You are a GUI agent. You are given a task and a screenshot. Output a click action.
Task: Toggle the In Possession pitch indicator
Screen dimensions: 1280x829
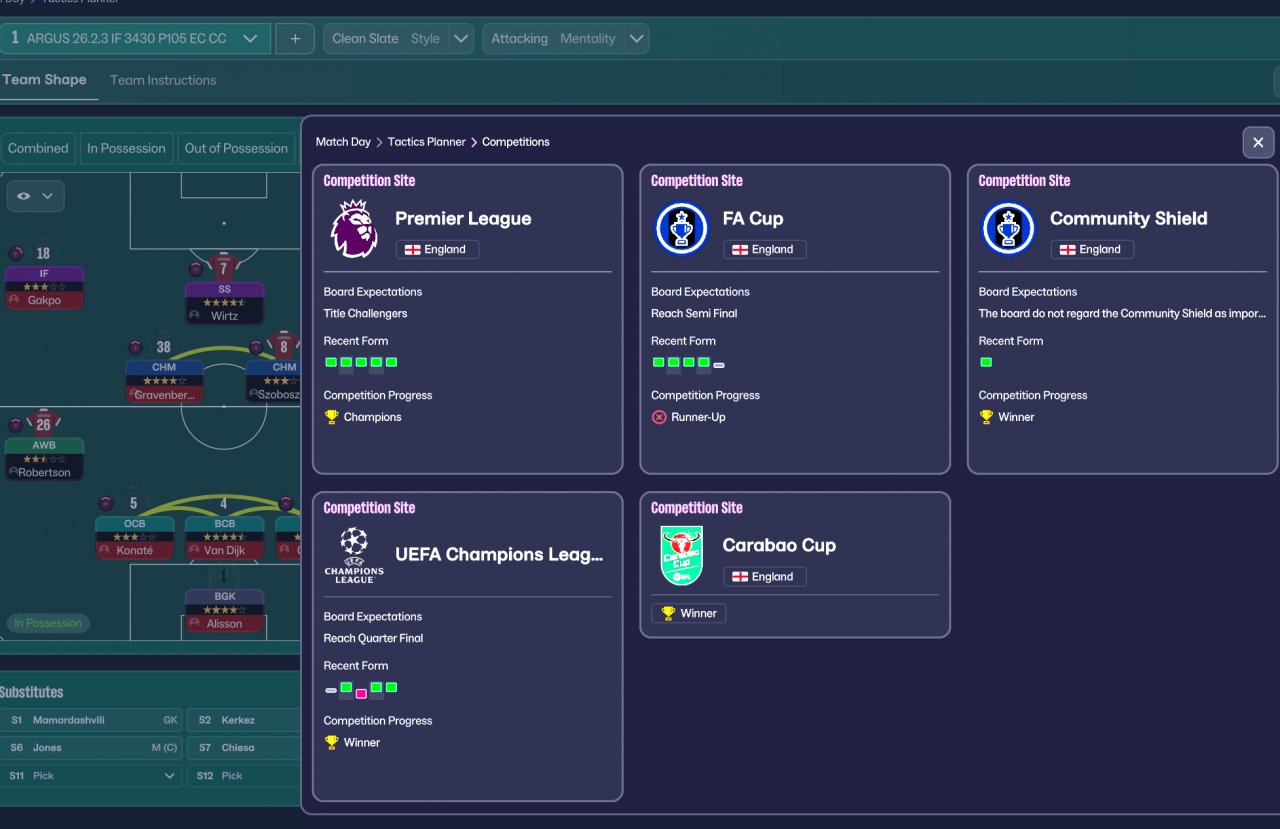[x=46, y=623]
